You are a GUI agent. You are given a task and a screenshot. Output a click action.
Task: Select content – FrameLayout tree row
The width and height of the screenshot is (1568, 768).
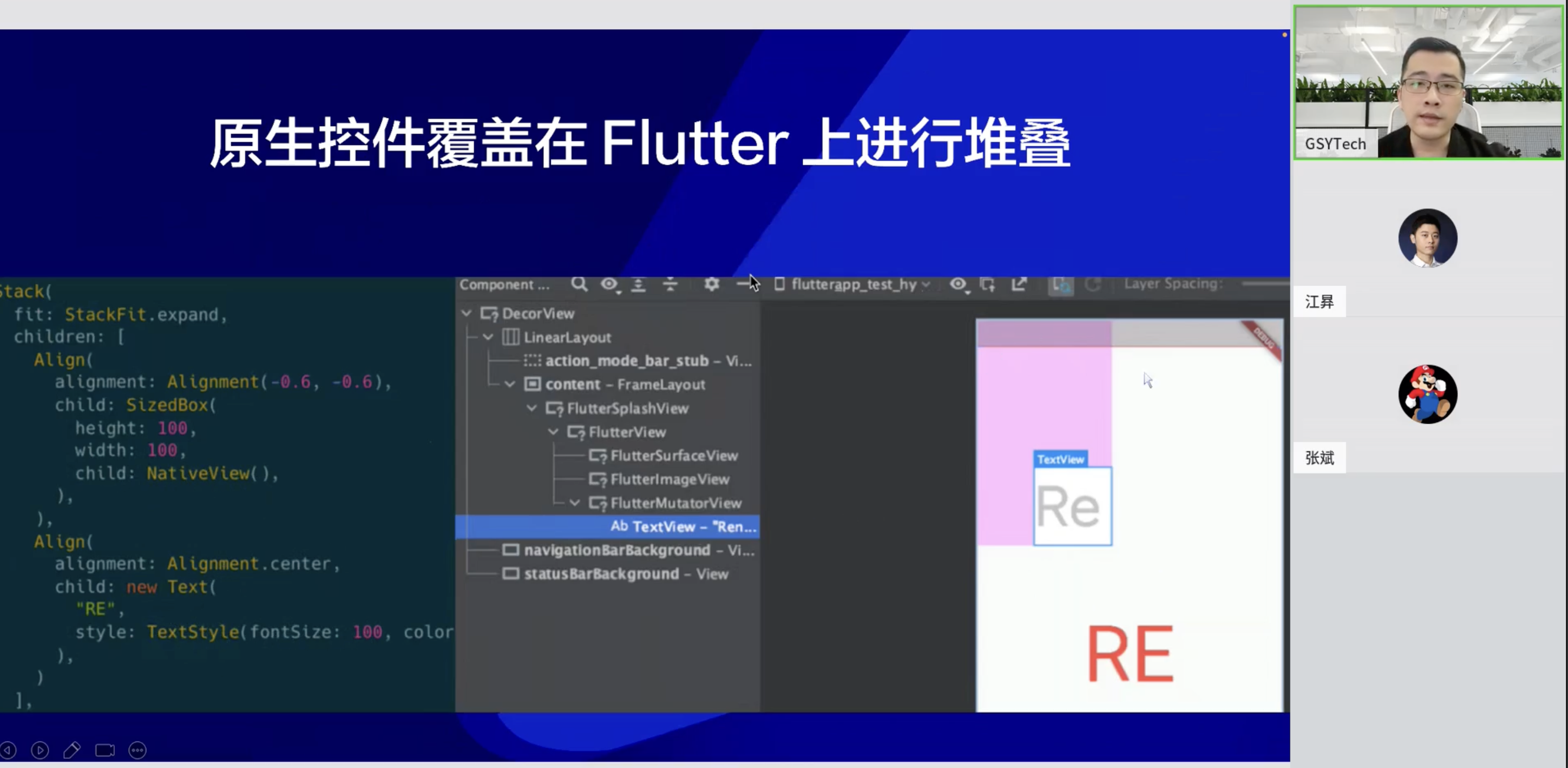(625, 385)
